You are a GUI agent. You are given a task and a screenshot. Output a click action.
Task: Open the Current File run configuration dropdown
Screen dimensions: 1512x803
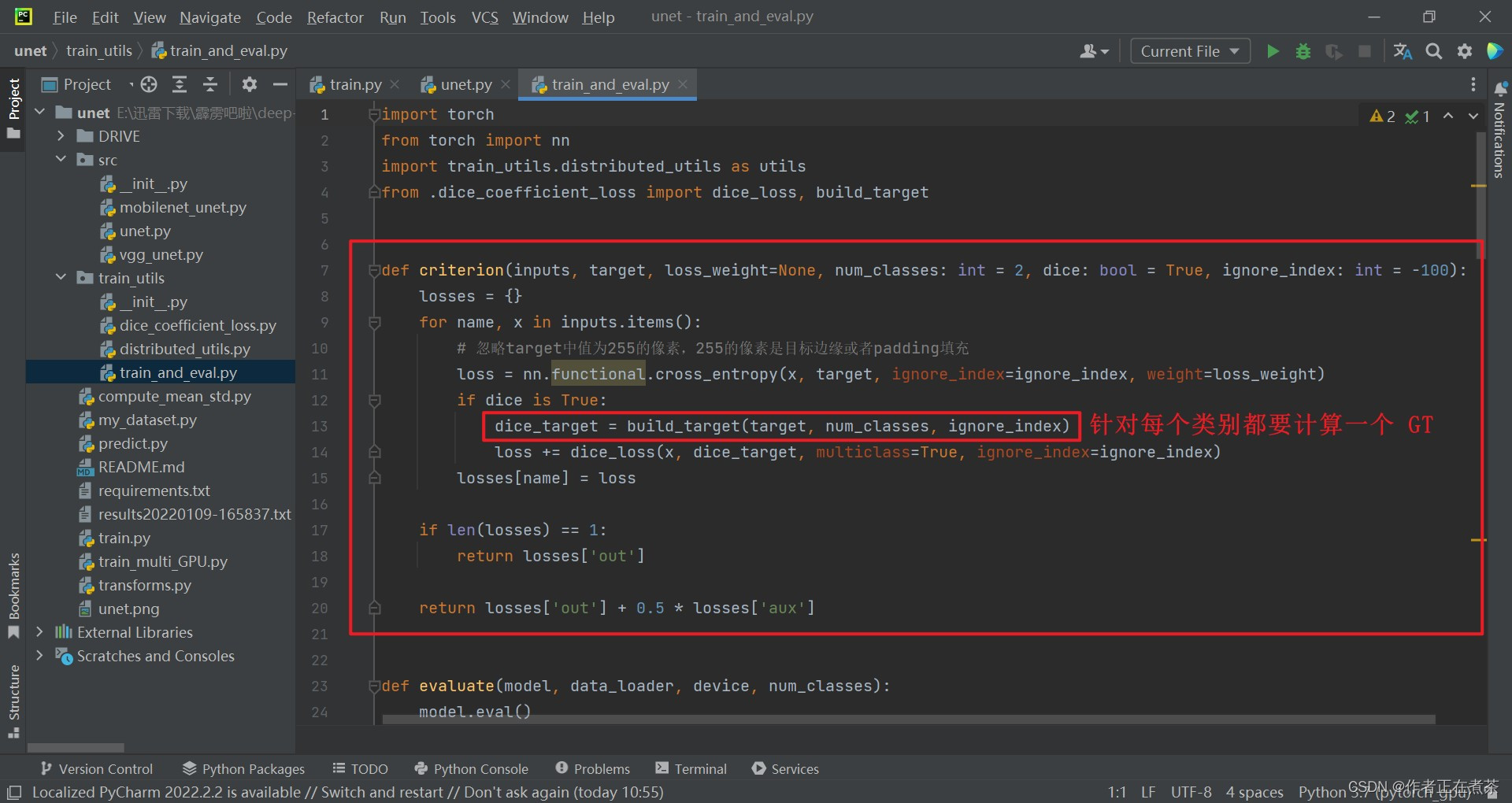[x=1189, y=50]
